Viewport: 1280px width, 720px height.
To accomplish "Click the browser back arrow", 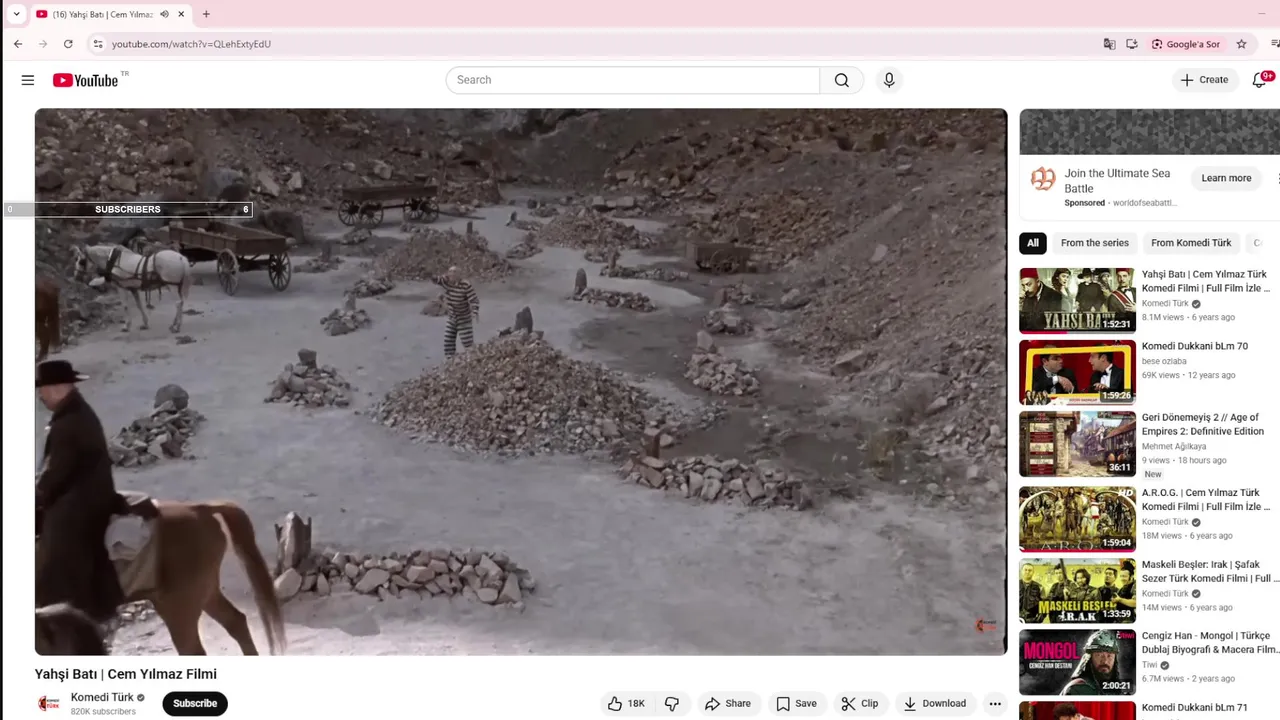I will 18,44.
